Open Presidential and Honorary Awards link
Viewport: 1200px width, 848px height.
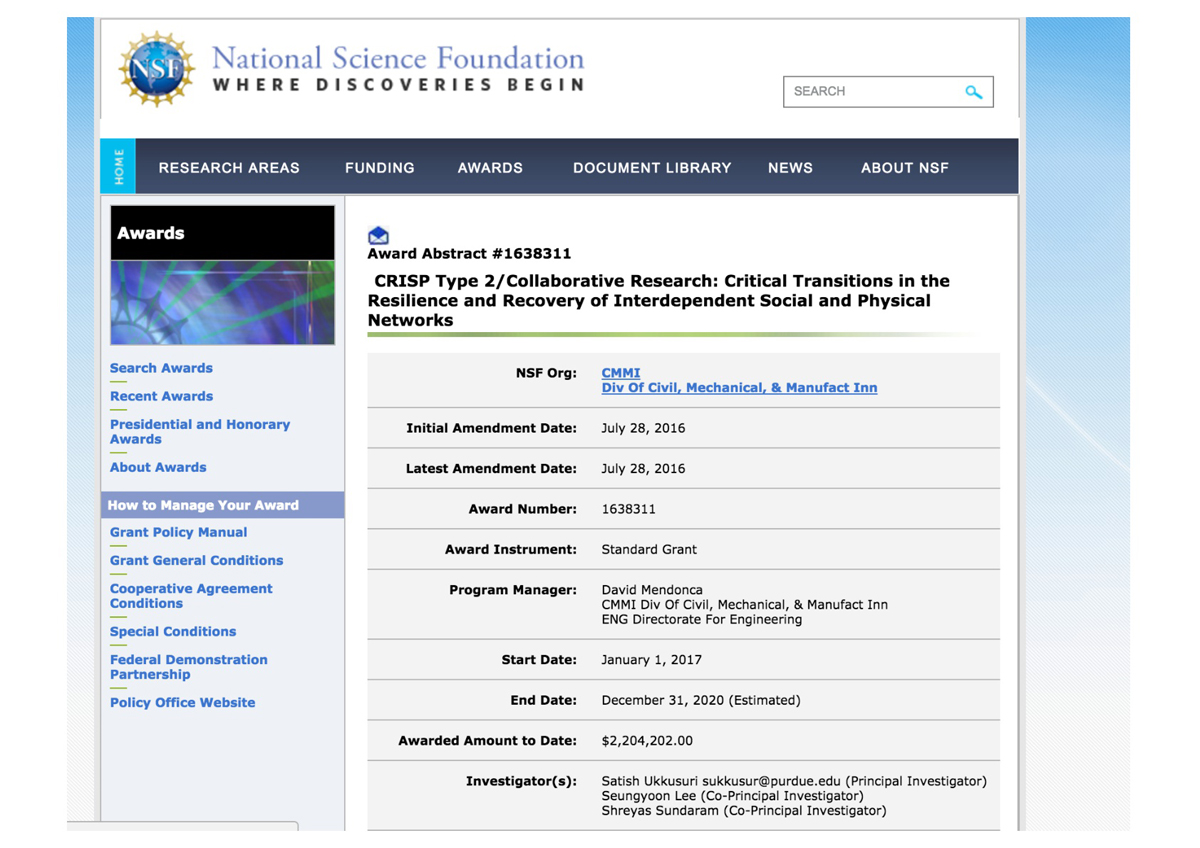[200, 432]
